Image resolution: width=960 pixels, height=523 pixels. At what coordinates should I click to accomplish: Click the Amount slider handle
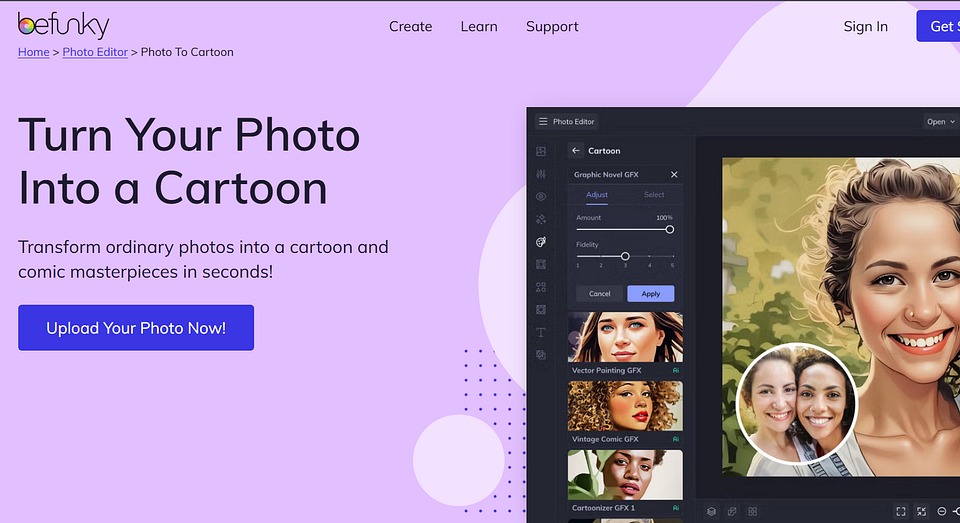(670, 229)
